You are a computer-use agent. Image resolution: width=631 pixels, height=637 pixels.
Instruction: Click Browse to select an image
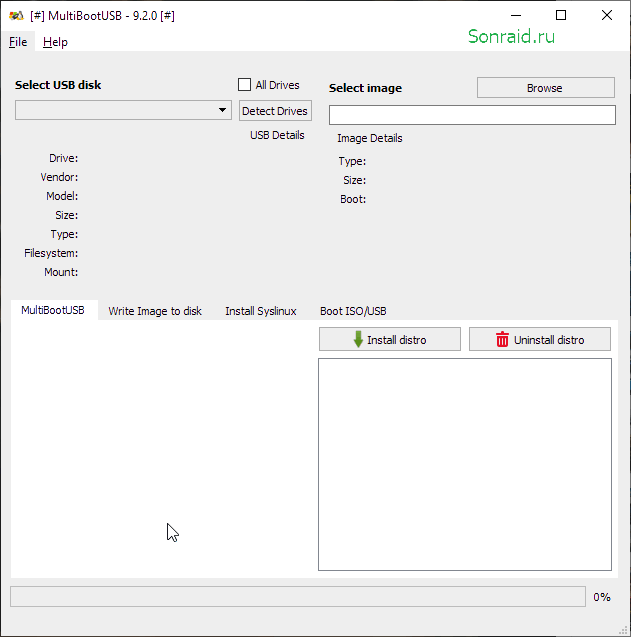546,88
